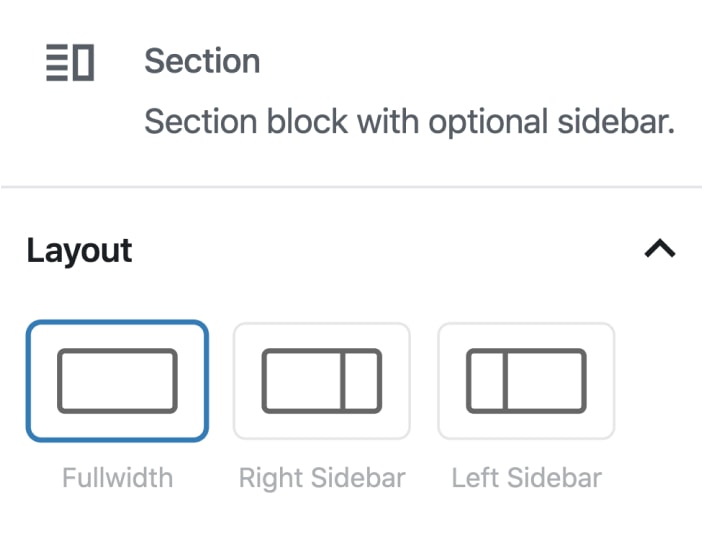This screenshot has width=702, height=544.
Task: Click the Section block icon
Action: pos(70,62)
